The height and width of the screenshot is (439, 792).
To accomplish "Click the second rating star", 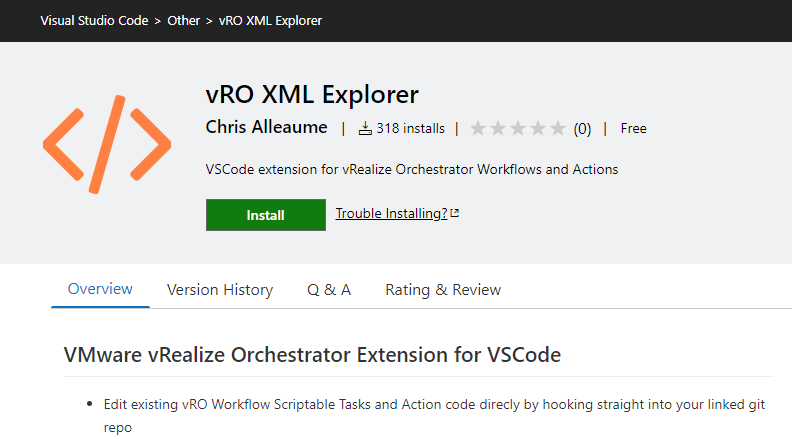I will click(498, 128).
